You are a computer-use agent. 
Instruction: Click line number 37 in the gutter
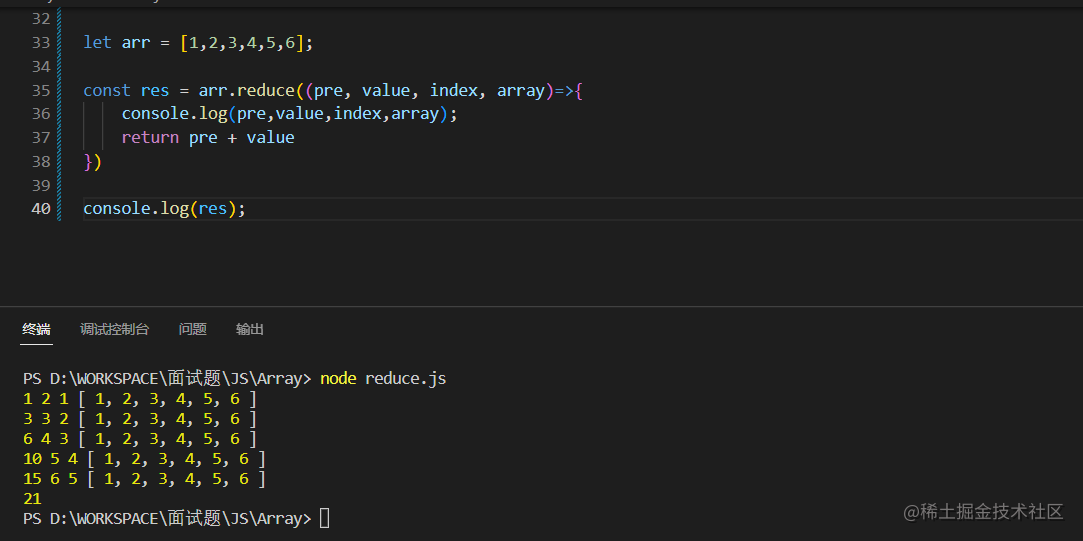tap(41, 137)
